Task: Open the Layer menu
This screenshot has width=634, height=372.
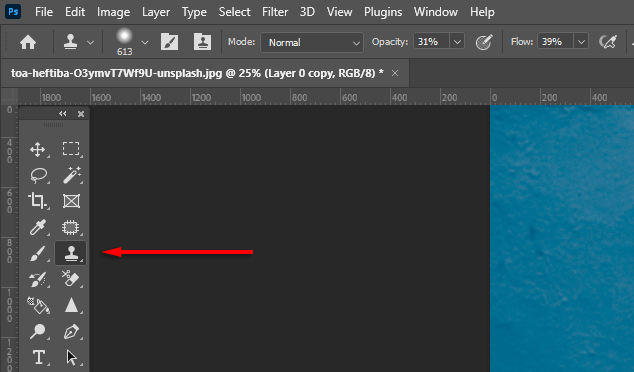Action: [156, 12]
